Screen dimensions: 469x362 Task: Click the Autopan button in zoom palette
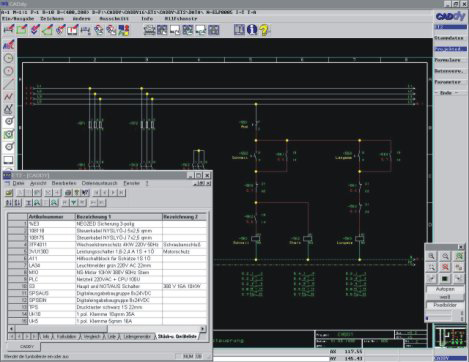click(445, 289)
